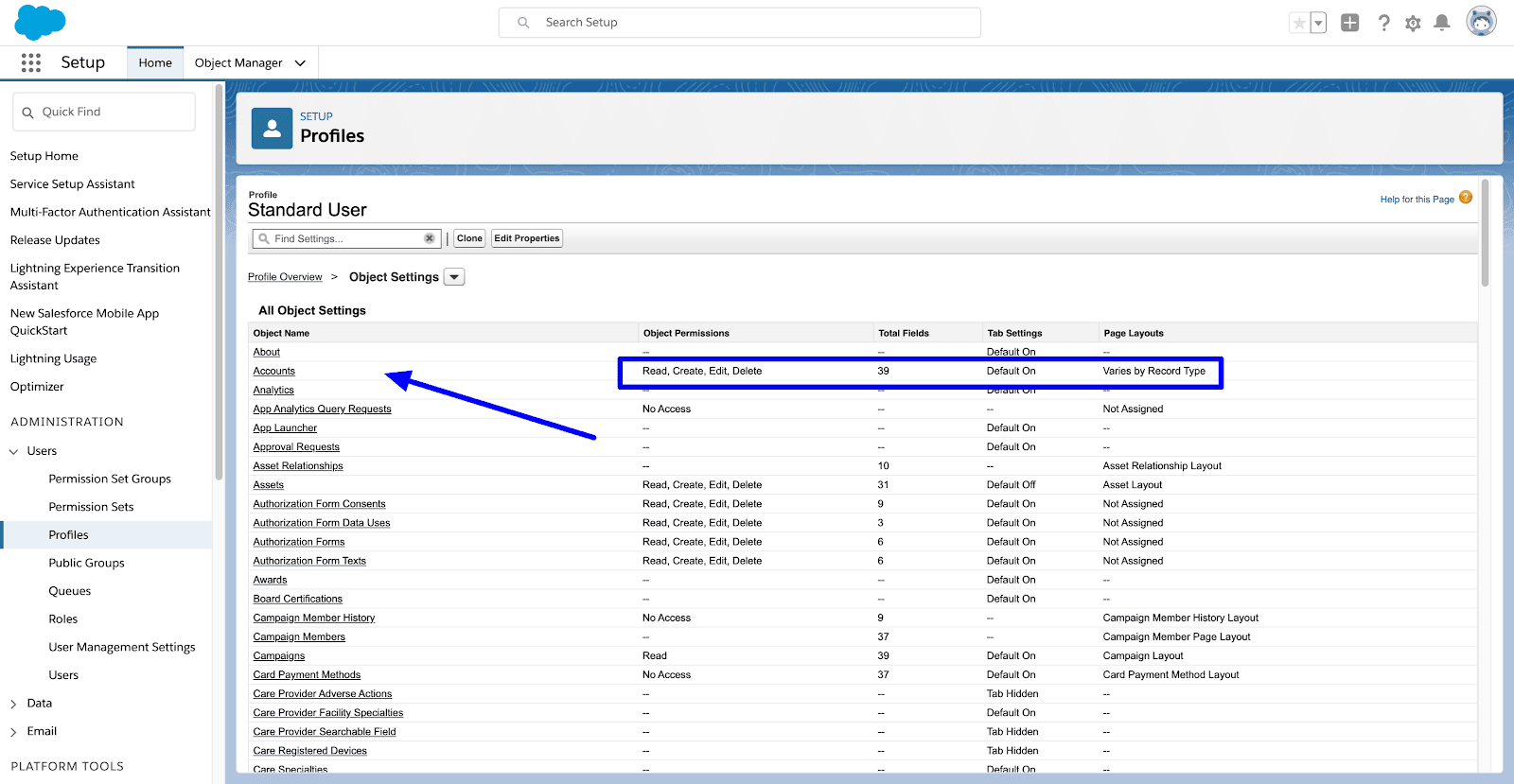Open Campaign Member History link

coord(314,618)
